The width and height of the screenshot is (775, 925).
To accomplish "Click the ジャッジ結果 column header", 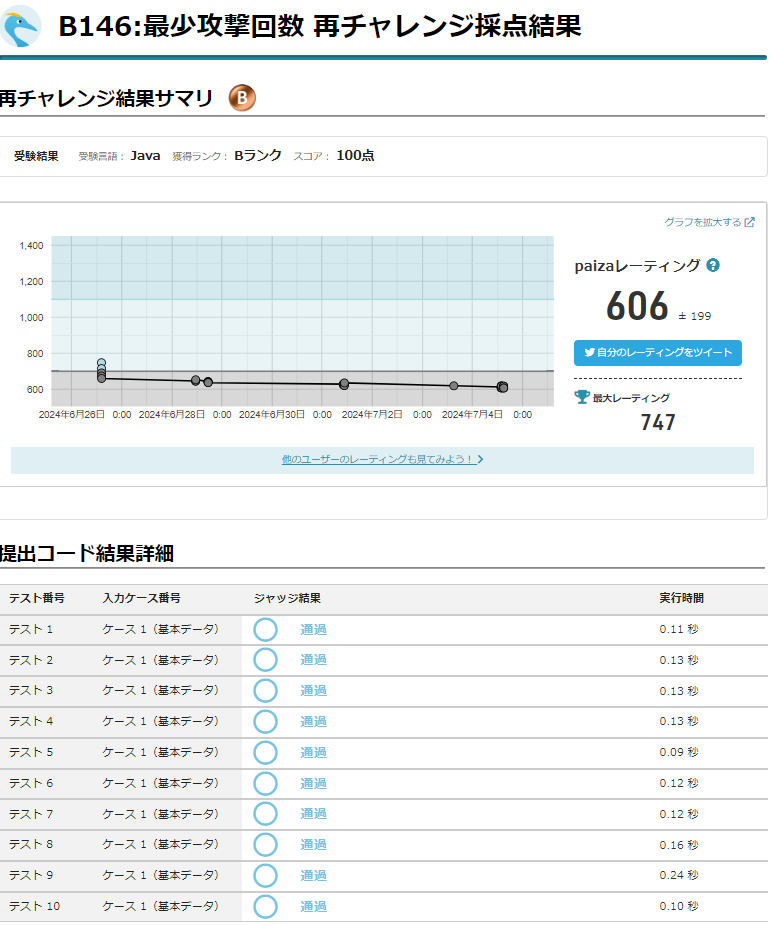I will click(x=287, y=598).
